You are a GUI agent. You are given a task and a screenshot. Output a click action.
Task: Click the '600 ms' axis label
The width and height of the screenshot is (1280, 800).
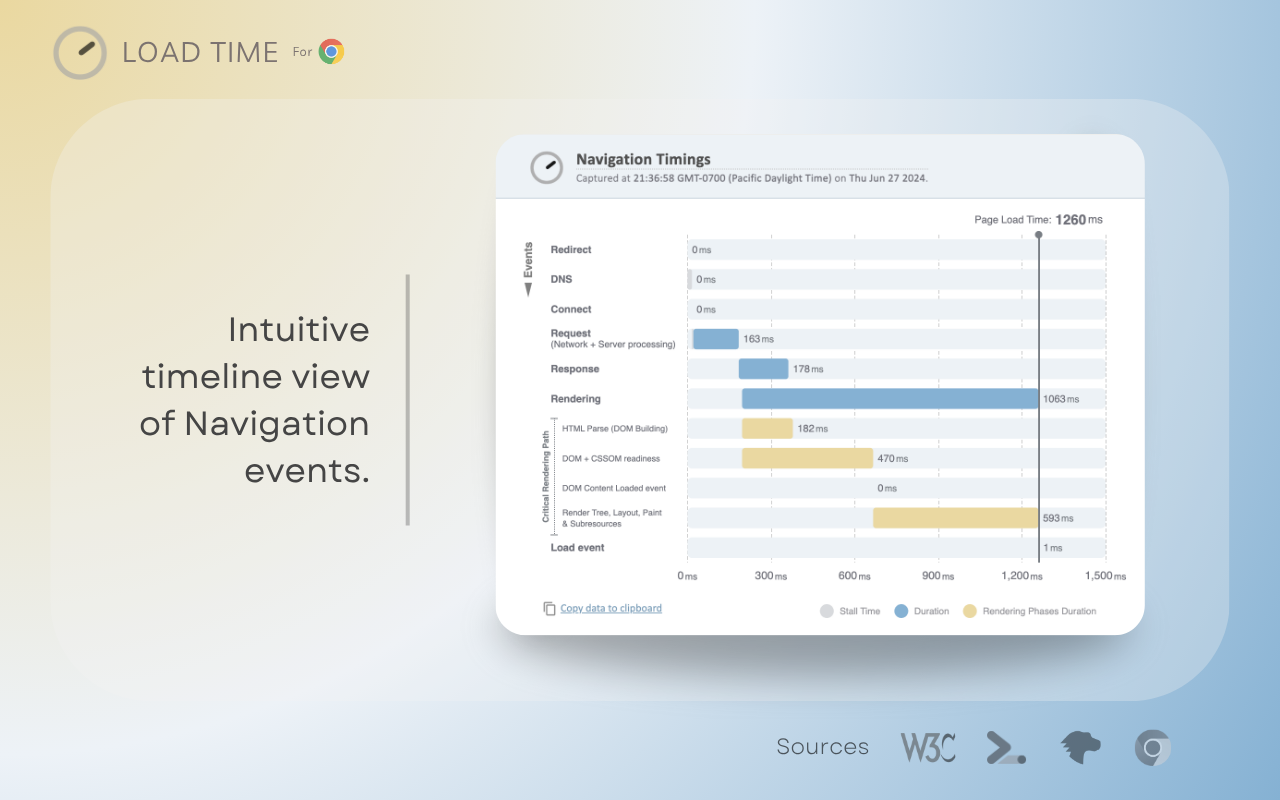tap(854, 576)
